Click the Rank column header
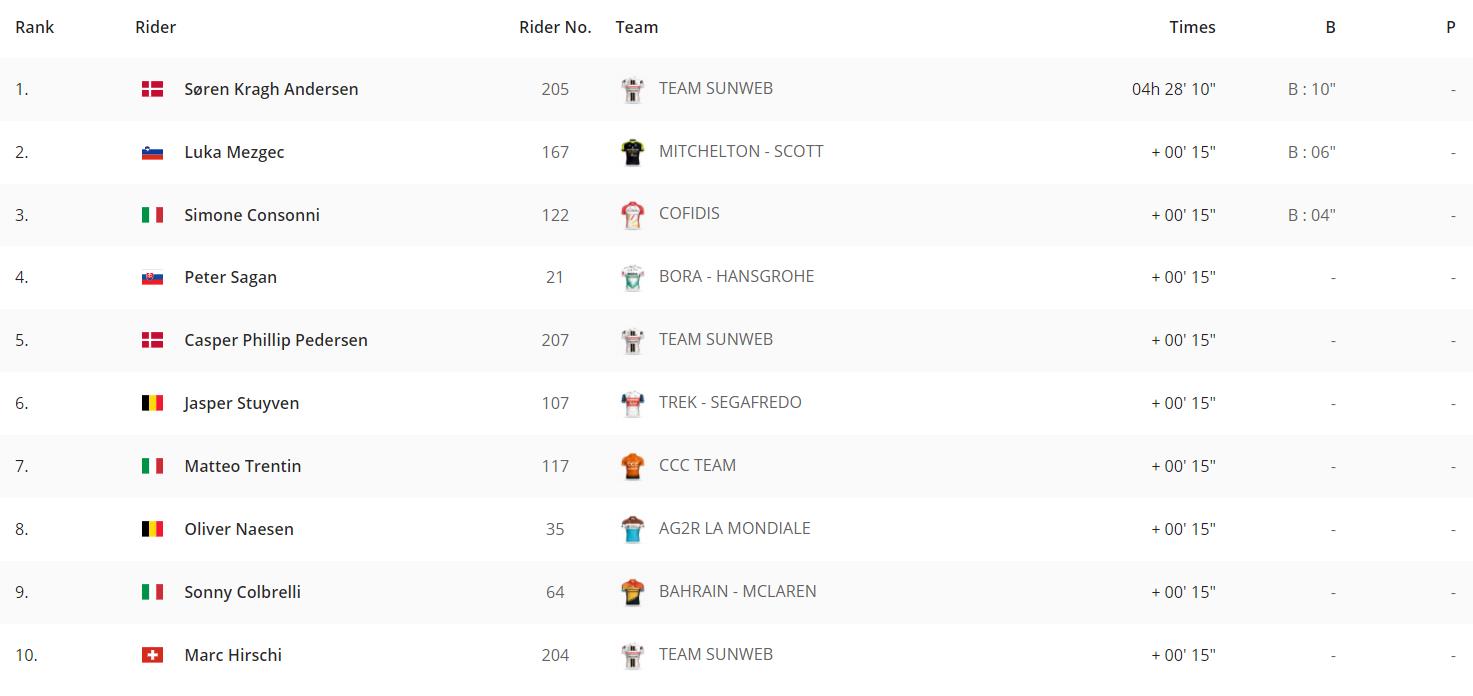The image size is (1473, 696). 35,27
